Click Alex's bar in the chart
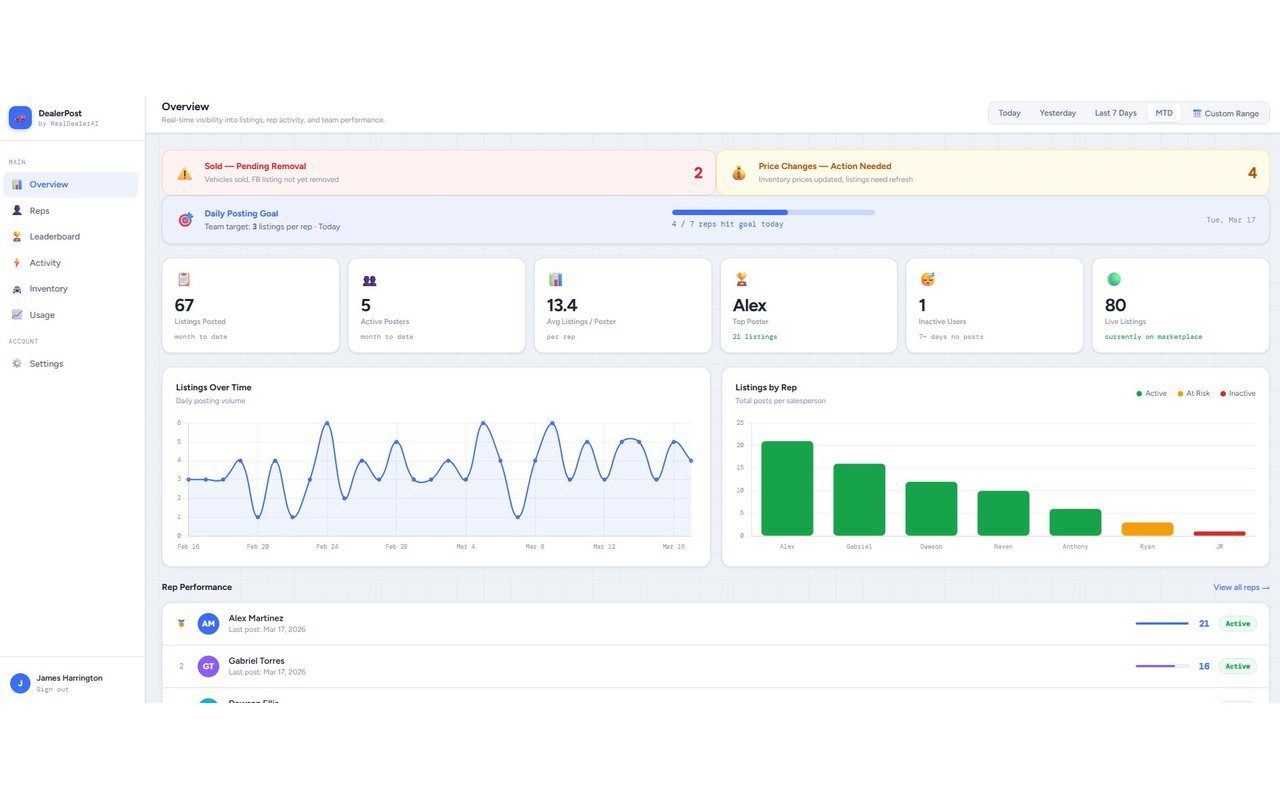Viewport: 1280px width, 800px height. pyautogui.click(x=787, y=488)
